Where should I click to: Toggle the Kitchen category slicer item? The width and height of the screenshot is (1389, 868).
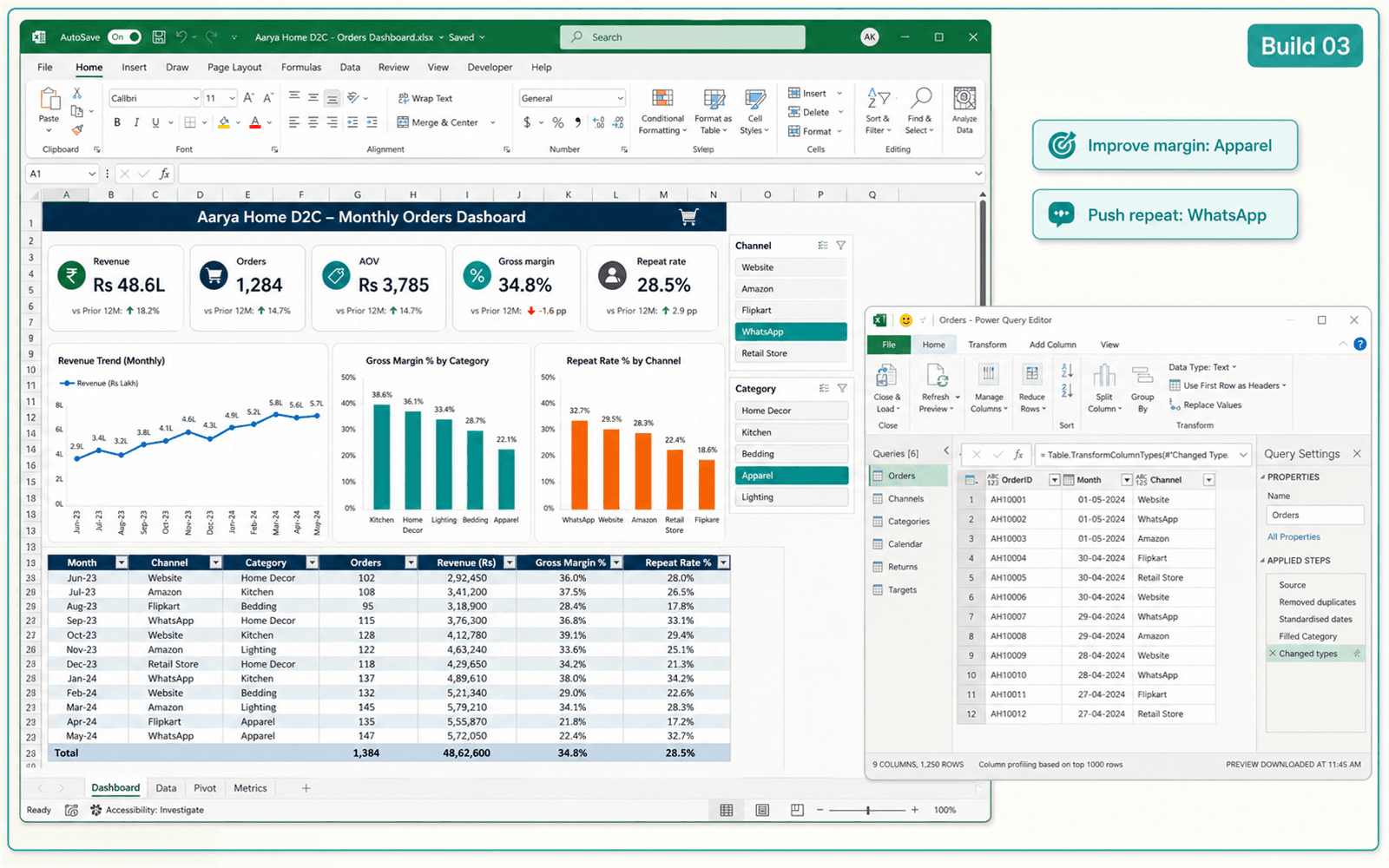click(791, 432)
